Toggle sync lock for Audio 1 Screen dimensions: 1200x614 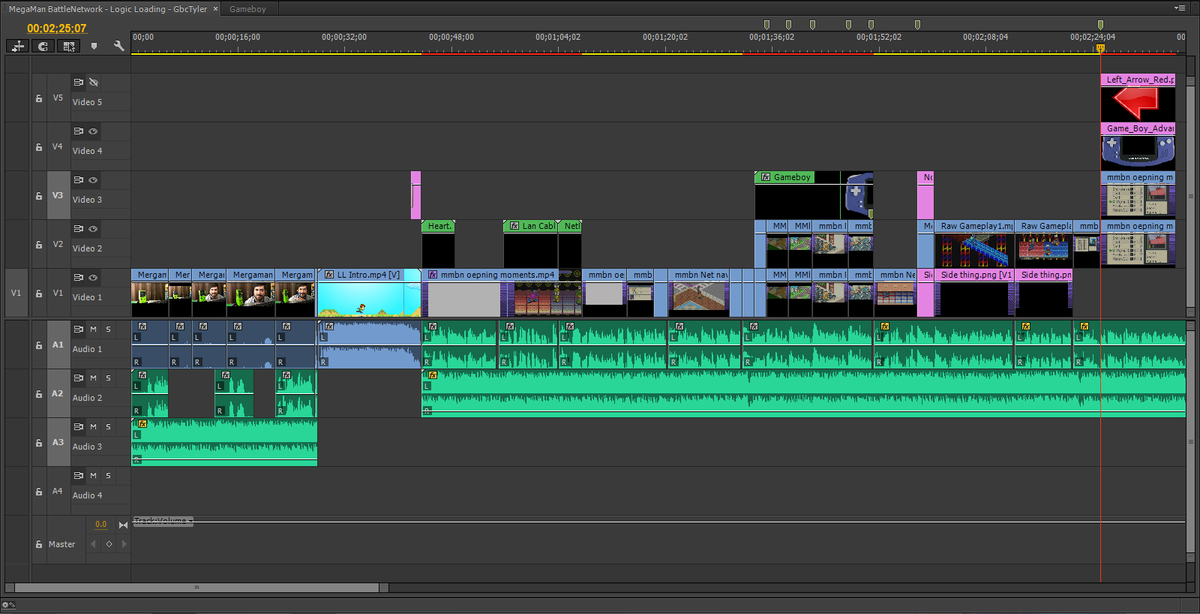click(78, 329)
